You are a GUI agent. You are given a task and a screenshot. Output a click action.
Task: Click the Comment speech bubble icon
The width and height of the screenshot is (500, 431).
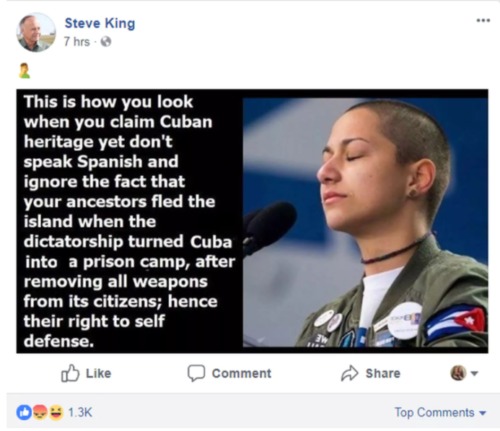tap(196, 373)
